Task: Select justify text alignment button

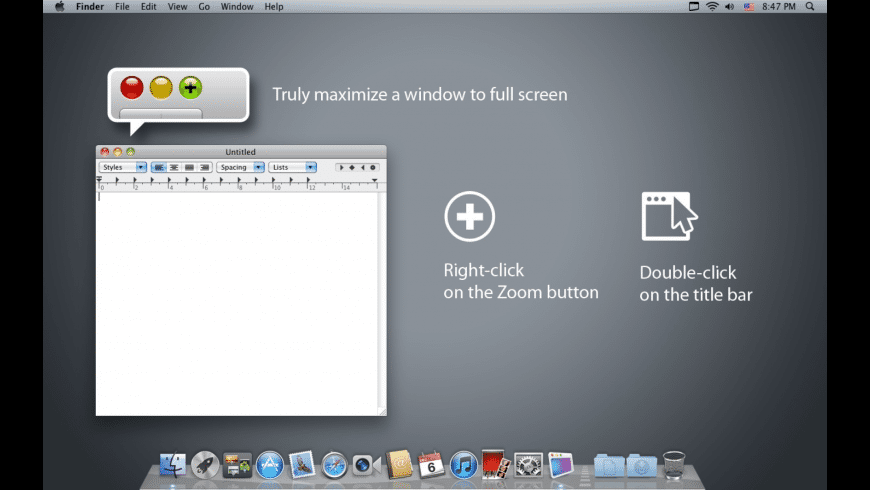Action: (189, 167)
